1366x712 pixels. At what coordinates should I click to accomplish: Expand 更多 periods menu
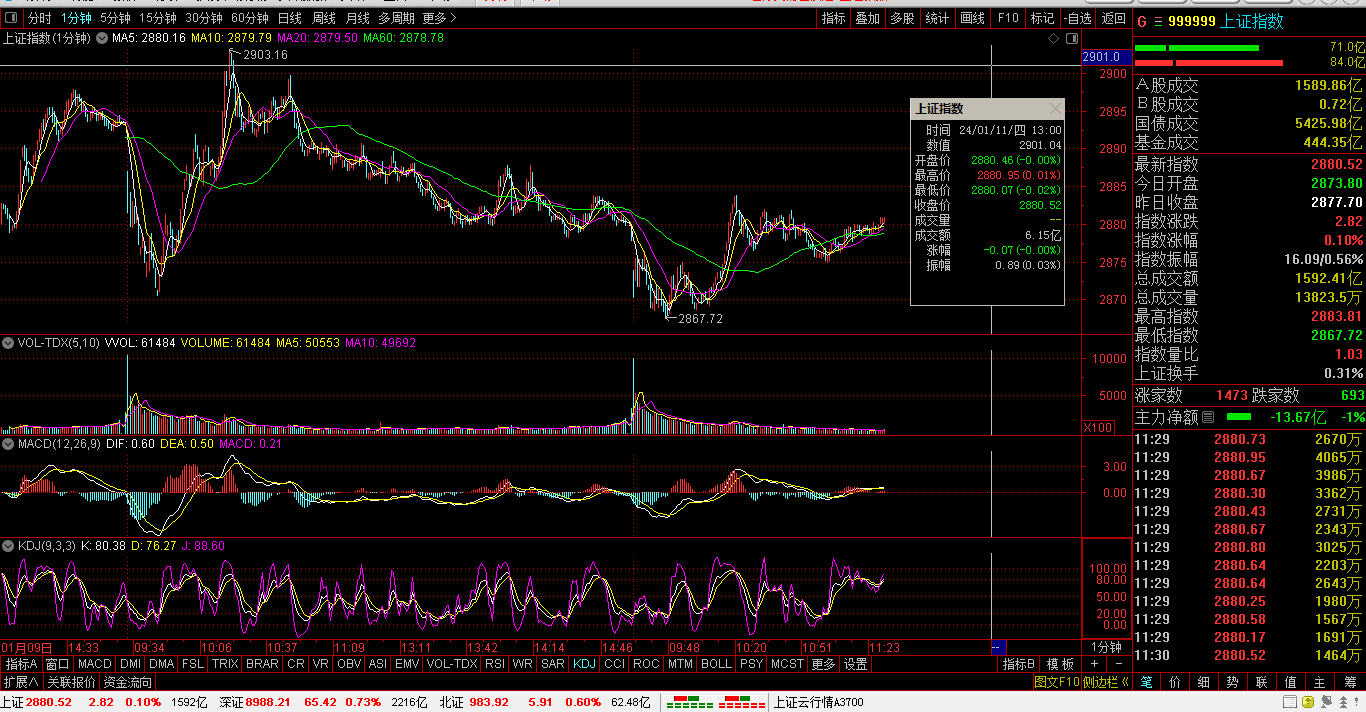coord(440,18)
